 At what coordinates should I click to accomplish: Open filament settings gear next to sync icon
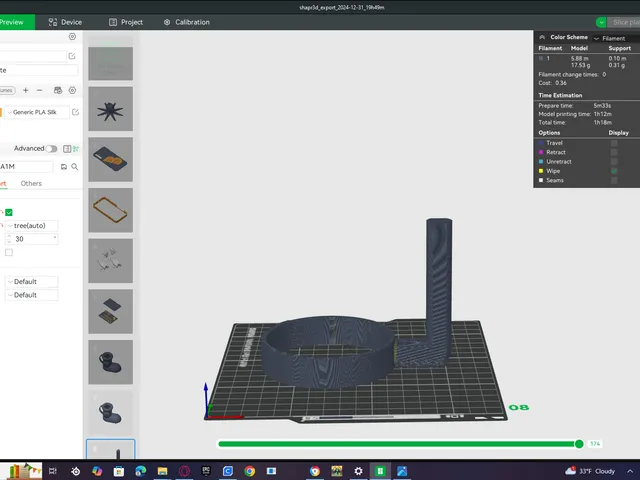click(72, 90)
